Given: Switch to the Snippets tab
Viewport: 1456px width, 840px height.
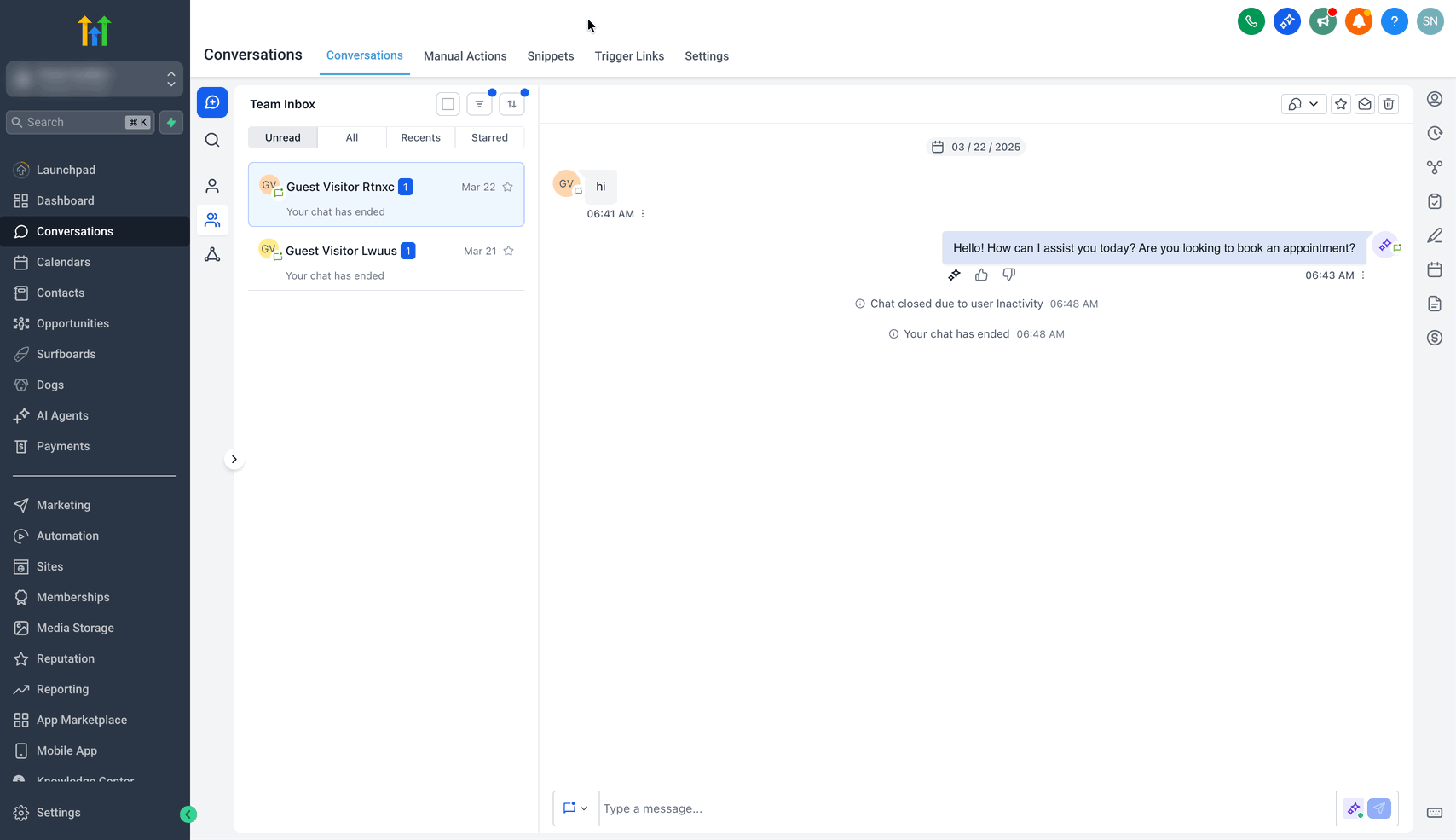Looking at the screenshot, I should coord(551,56).
